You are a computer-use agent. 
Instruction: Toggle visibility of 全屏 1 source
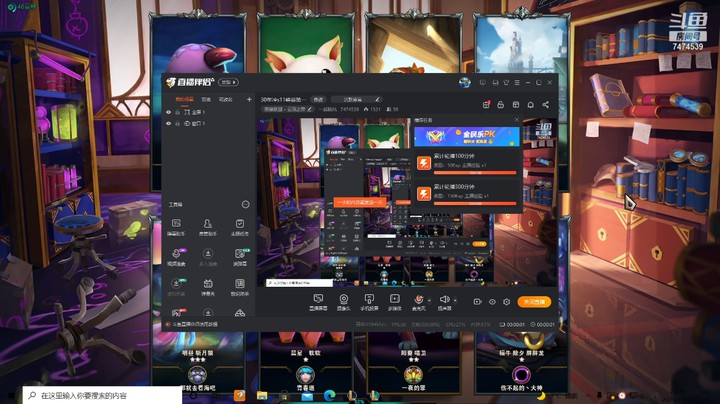169,112
